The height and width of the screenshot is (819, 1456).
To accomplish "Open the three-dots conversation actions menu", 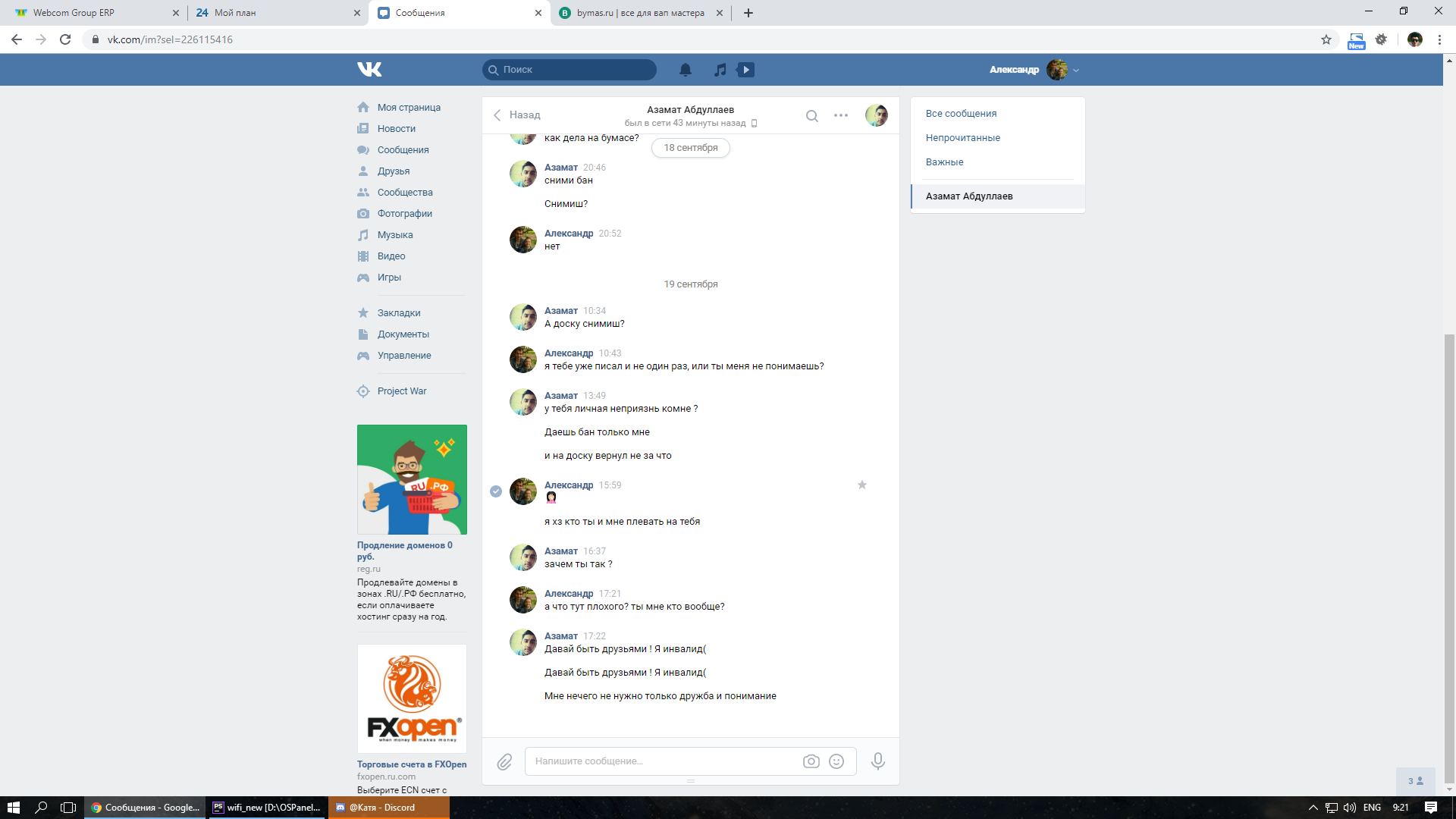I will pos(840,115).
